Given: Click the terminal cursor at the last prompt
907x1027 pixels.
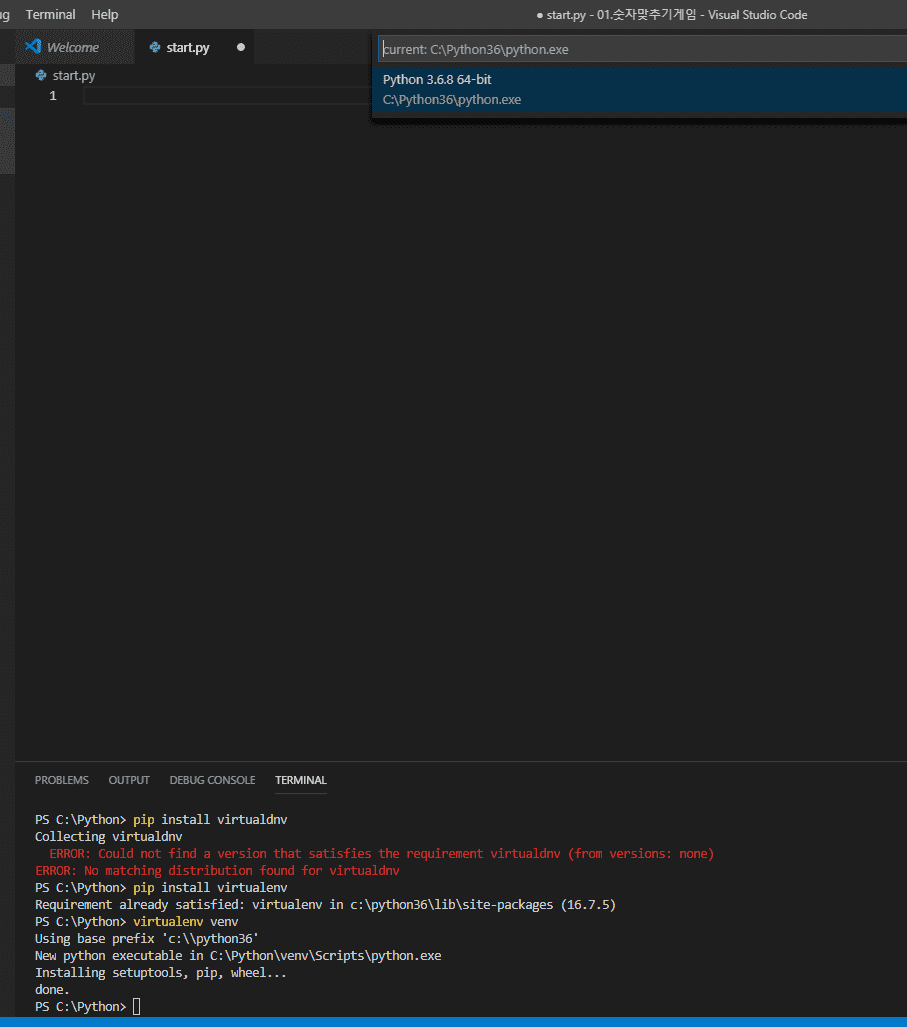Looking at the screenshot, I should pyautogui.click(x=136, y=1007).
